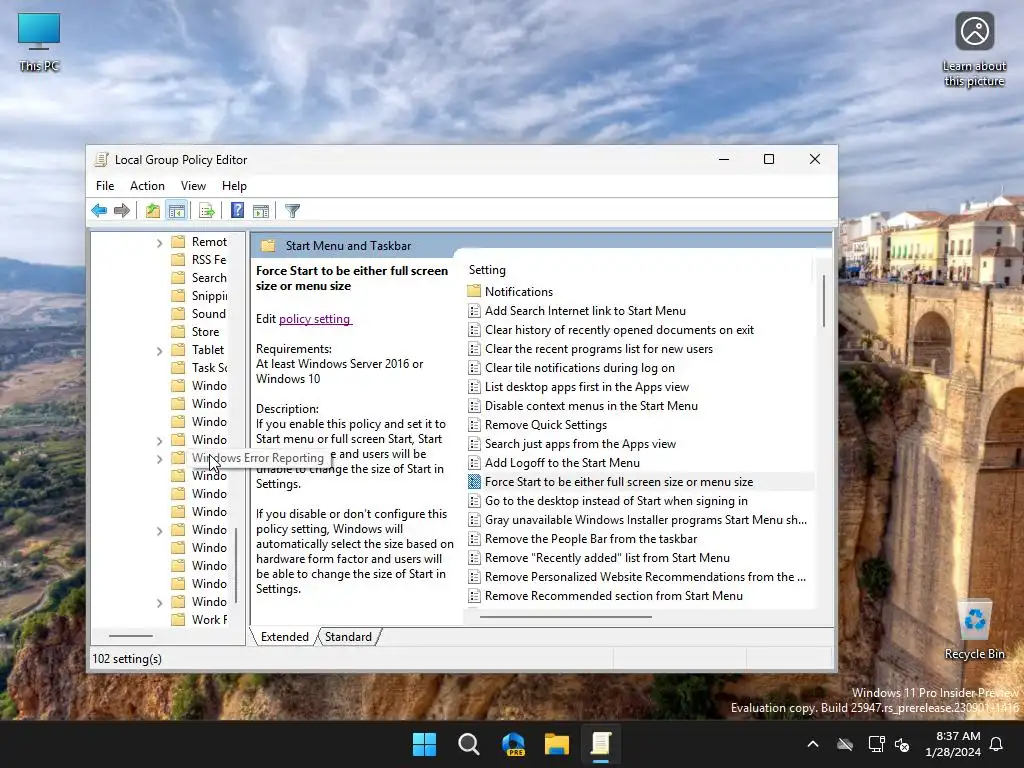Click the Start Menu and Taskbar header
Image resolution: width=1024 pixels, height=768 pixels.
click(x=348, y=246)
